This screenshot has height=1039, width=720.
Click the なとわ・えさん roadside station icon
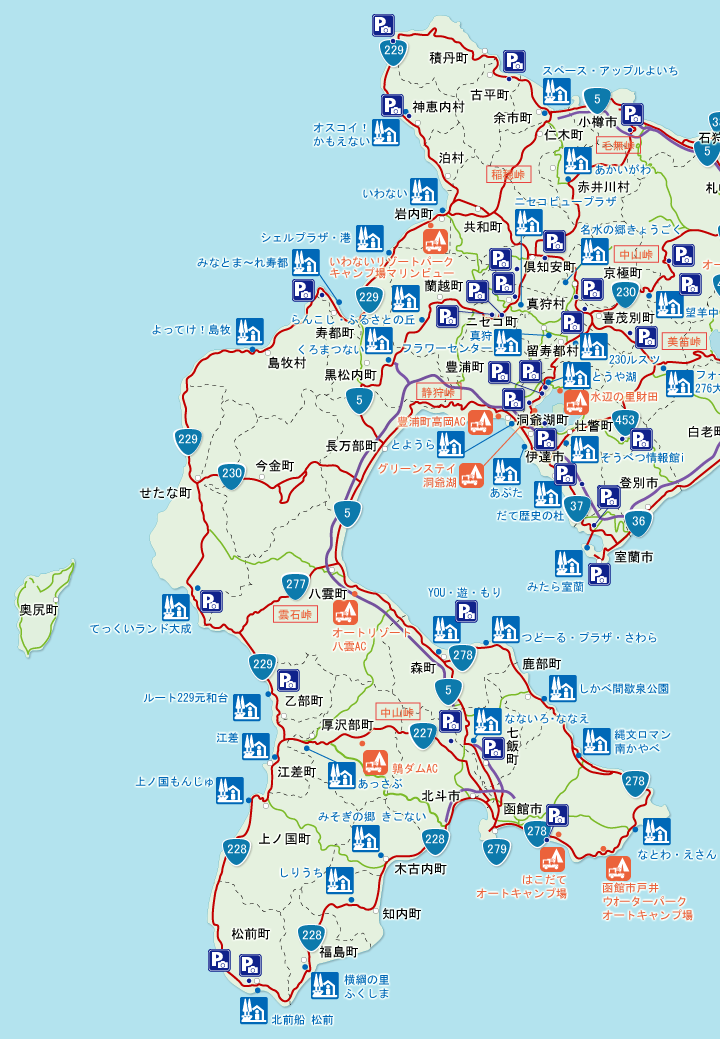tap(656, 831)
